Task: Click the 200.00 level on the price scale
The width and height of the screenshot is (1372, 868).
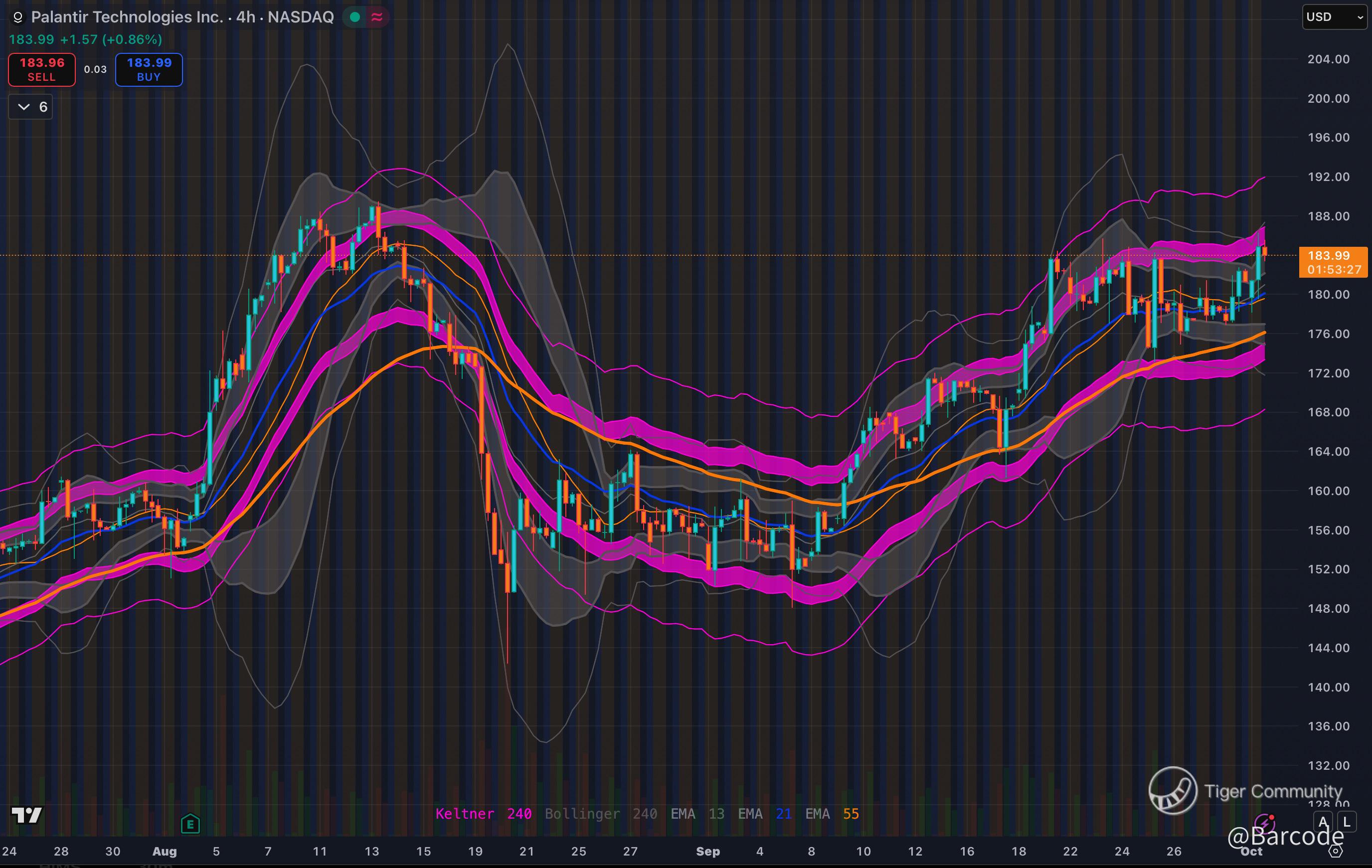Action: pyautogui.click(x=1328, y=99)
